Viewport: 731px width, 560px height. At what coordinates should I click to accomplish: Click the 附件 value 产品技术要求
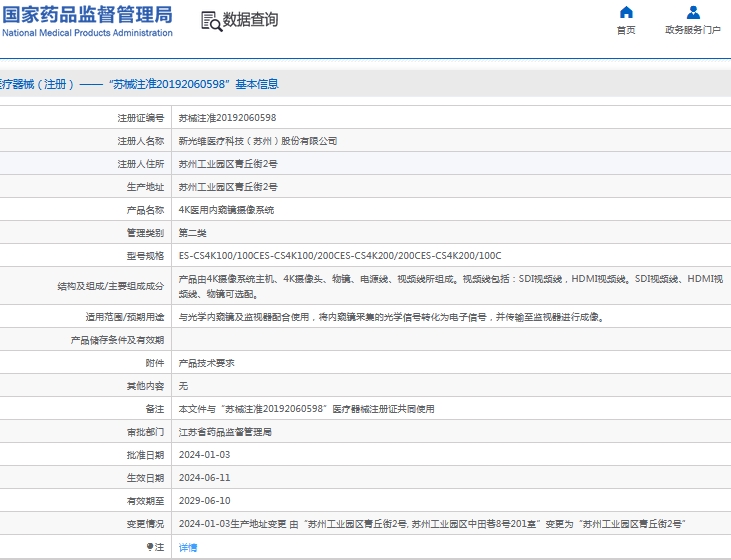click(207, 363)
